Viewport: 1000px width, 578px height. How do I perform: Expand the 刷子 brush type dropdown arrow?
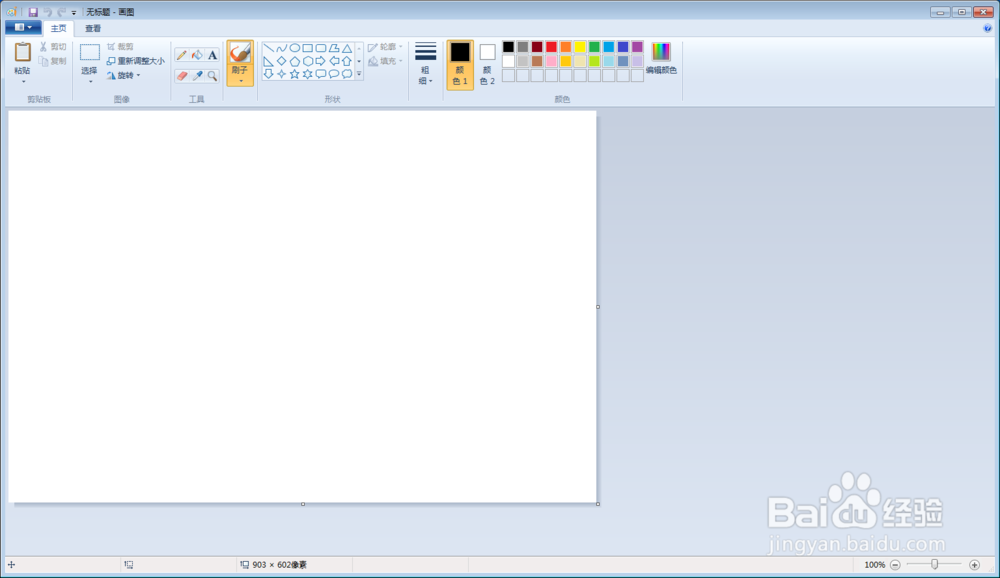pyautogui.click(x=240, y=81)
